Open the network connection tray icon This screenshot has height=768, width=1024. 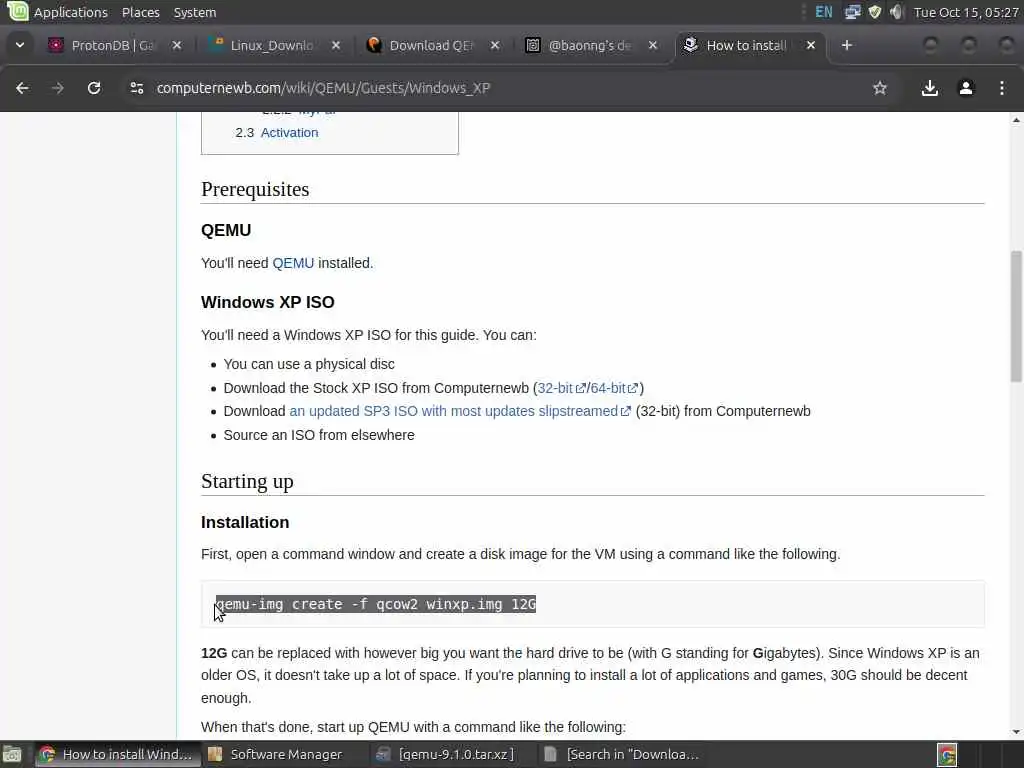coord(852,12)
